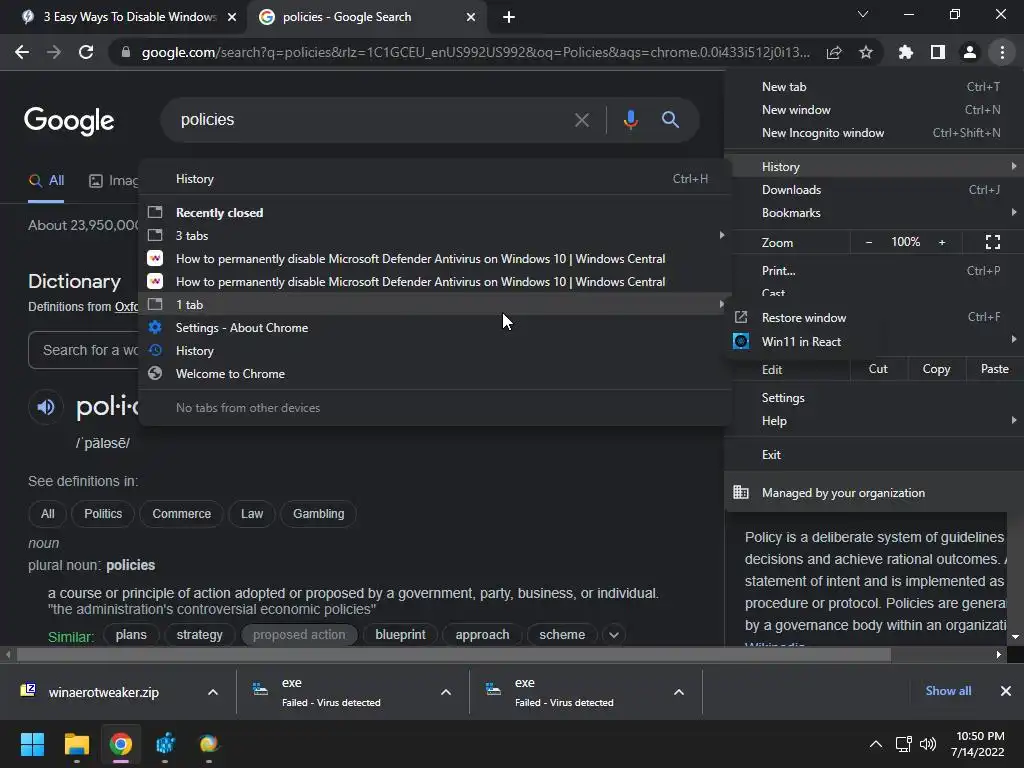This screenshot has width=1024, height=768.
Task: Click the share page icon in address bar
Action: 834,52
